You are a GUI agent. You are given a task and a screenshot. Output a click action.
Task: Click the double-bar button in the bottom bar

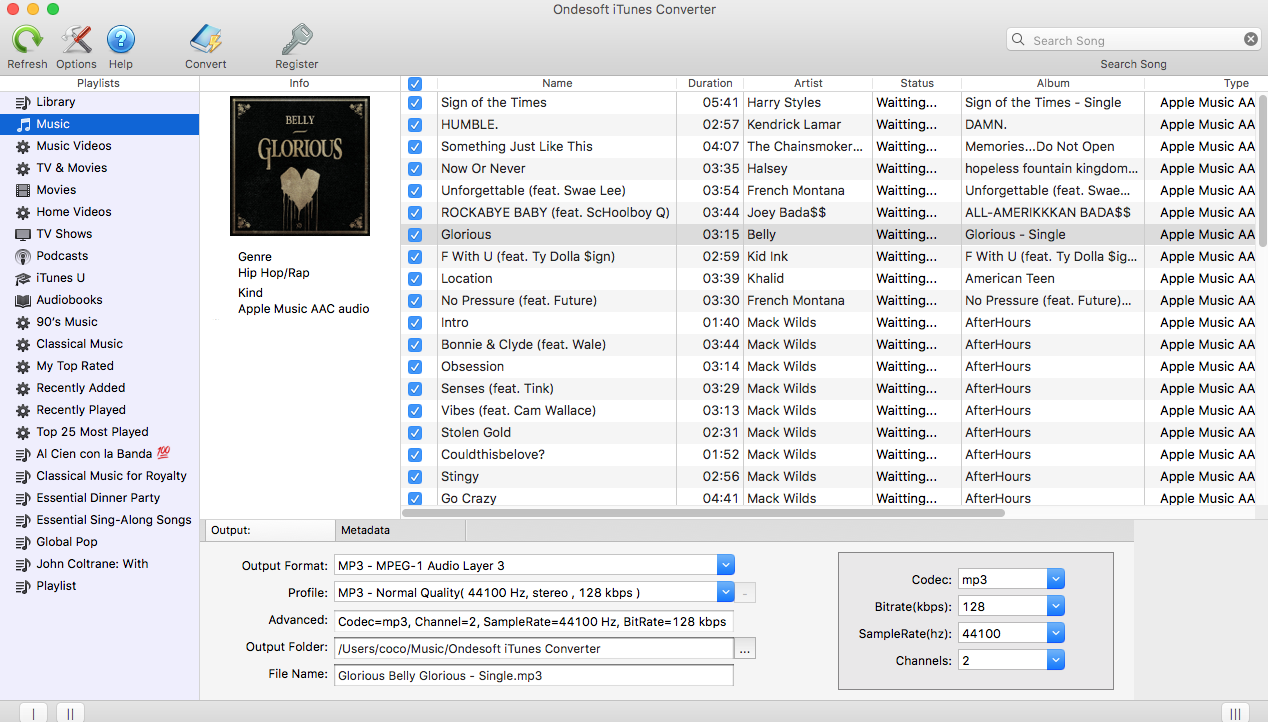(70, 713)
